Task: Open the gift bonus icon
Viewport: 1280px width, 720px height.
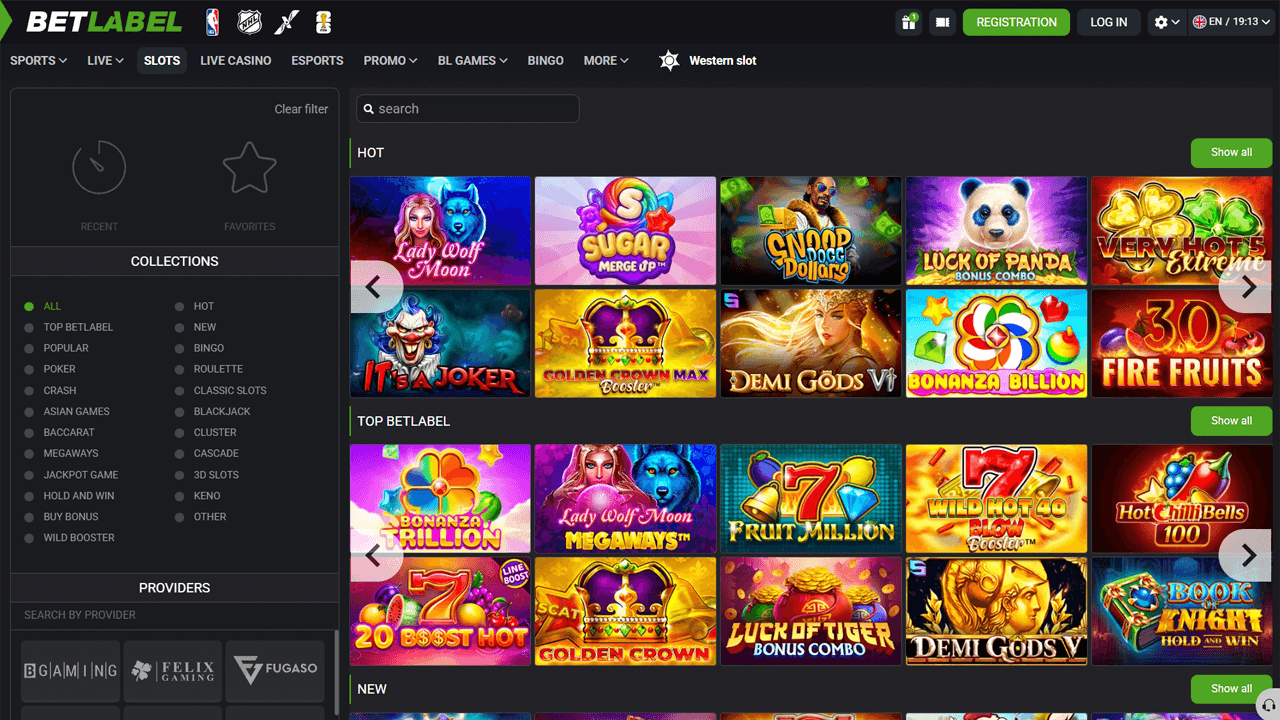Action: tap(909, 22)
